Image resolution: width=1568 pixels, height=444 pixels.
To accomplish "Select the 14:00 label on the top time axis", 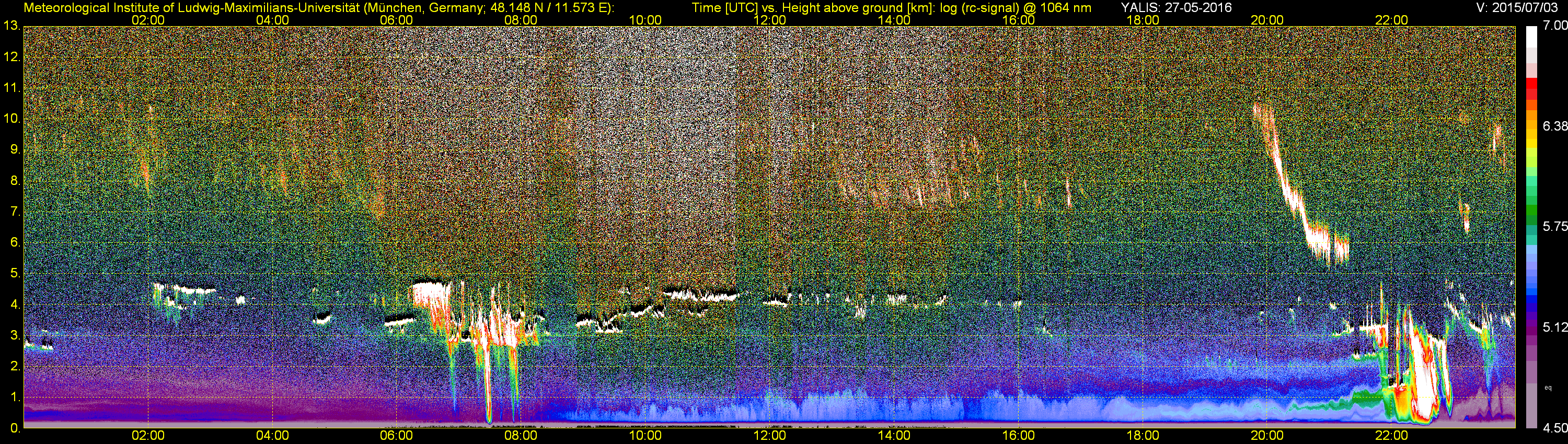I will click(x=894, y=20).
